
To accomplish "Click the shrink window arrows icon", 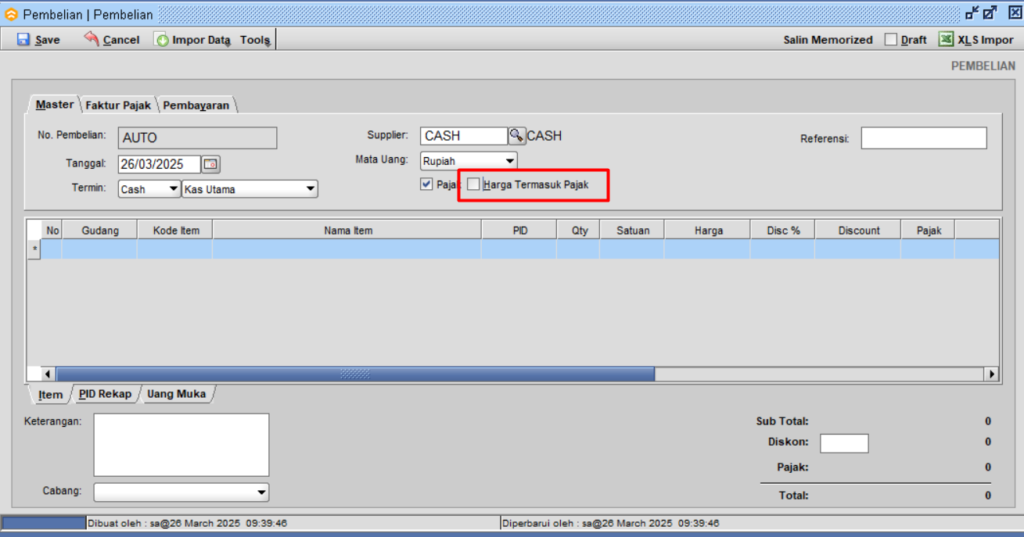I will click(971, 14).
